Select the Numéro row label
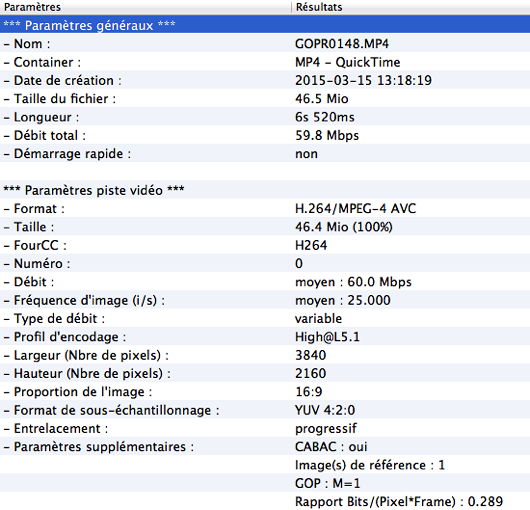The width and height of the screenshot is (530, 510). pos(37,264)
